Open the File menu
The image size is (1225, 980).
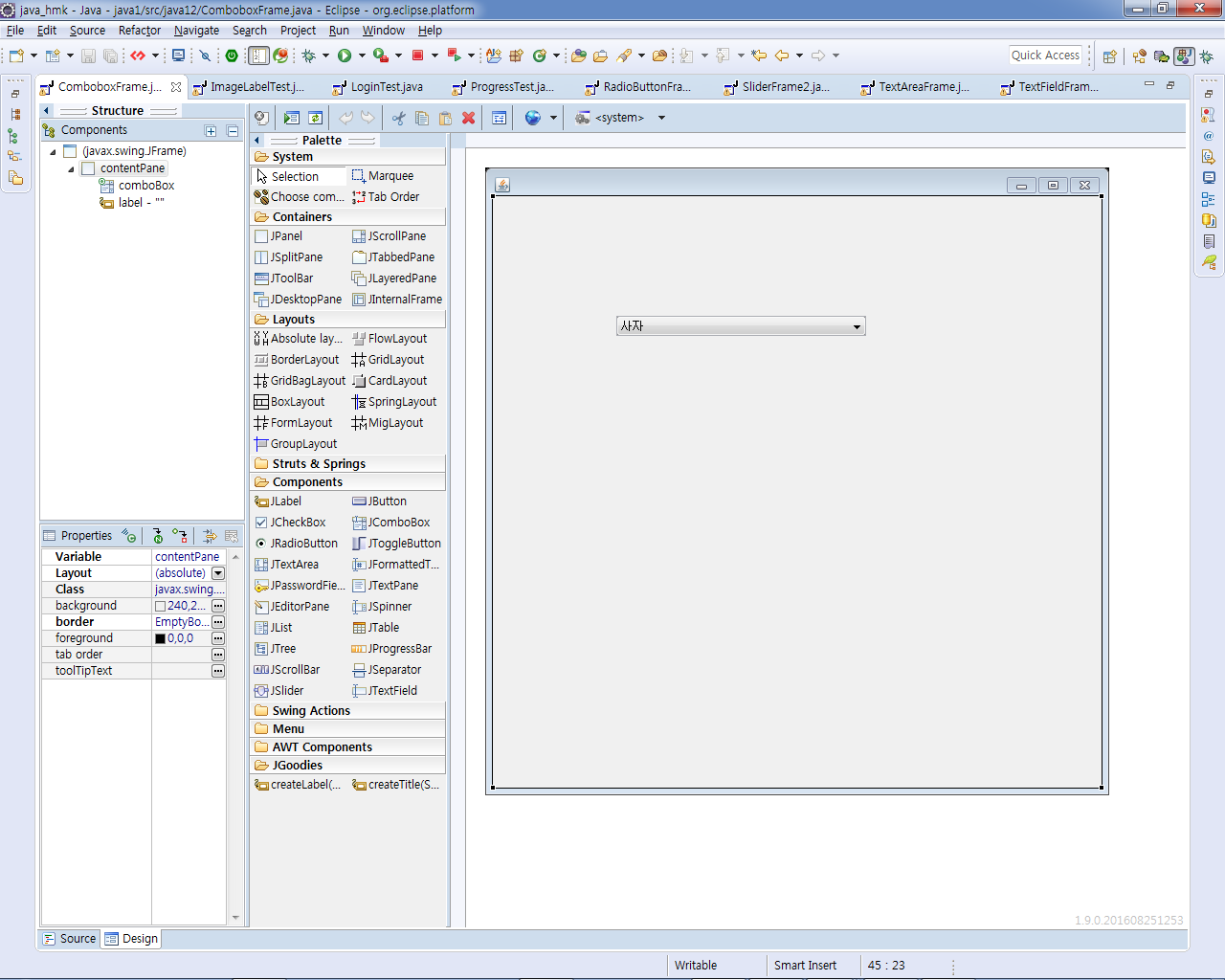point(15,31)
